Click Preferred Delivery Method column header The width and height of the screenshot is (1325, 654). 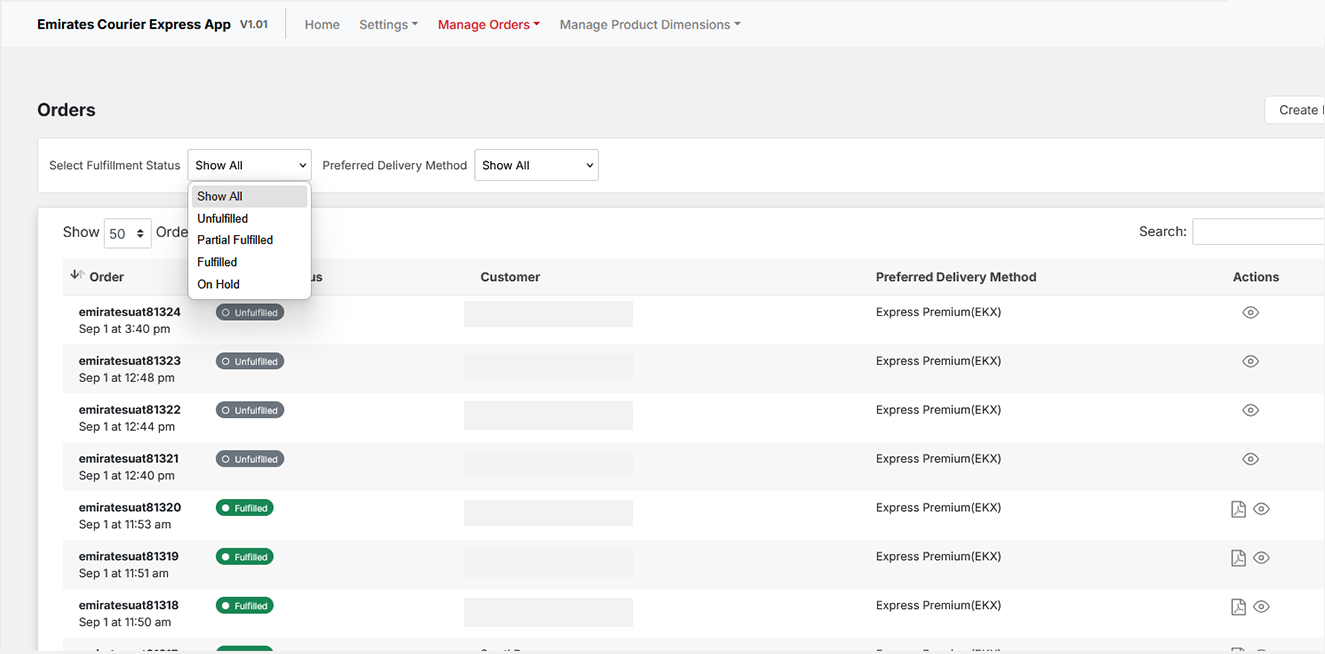click(956, 277)
